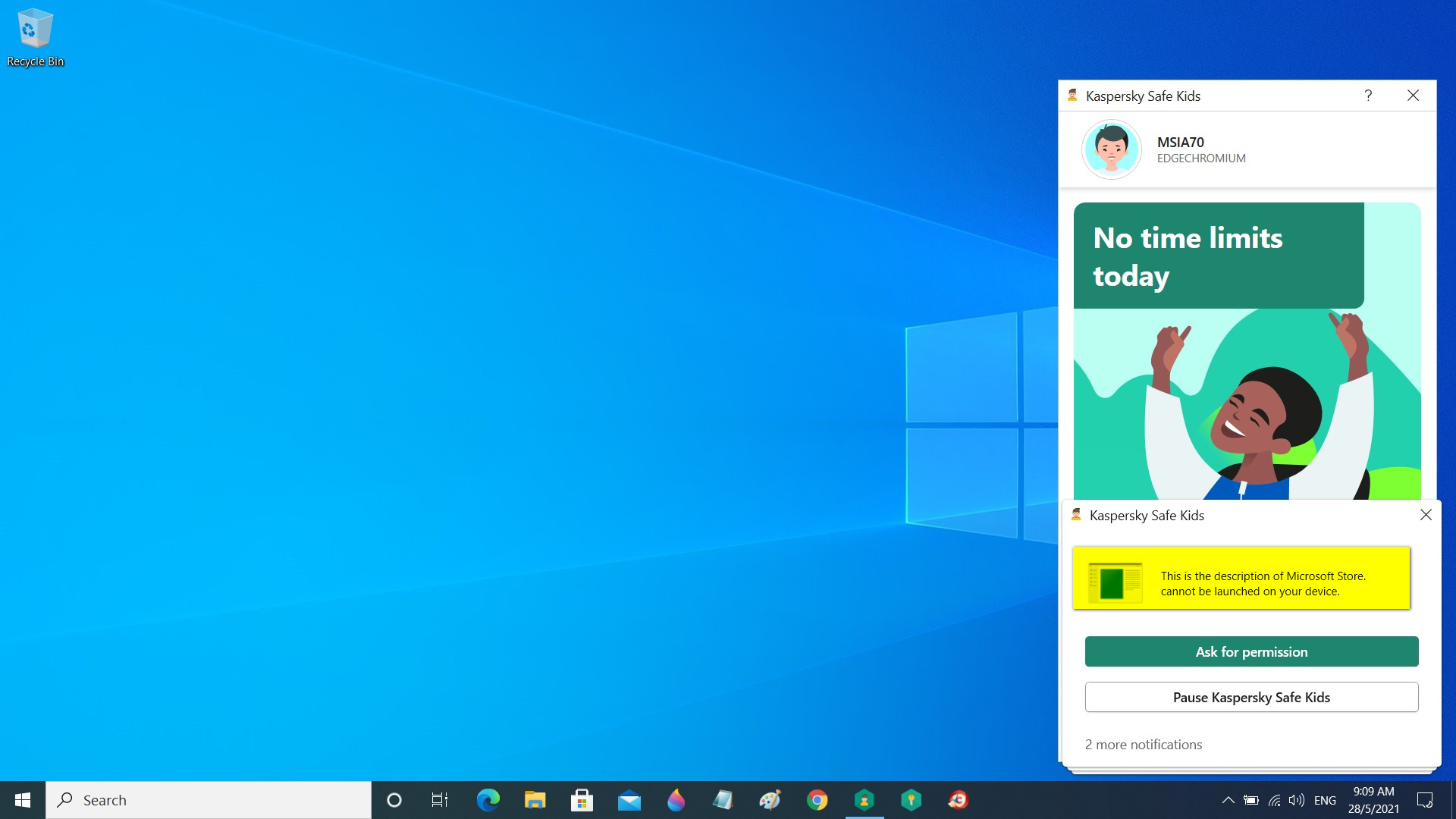The height and width of the screenshot is (819, 1456).
Task: Click the Ask for permission button
Action: click(x=1251, y=651)
